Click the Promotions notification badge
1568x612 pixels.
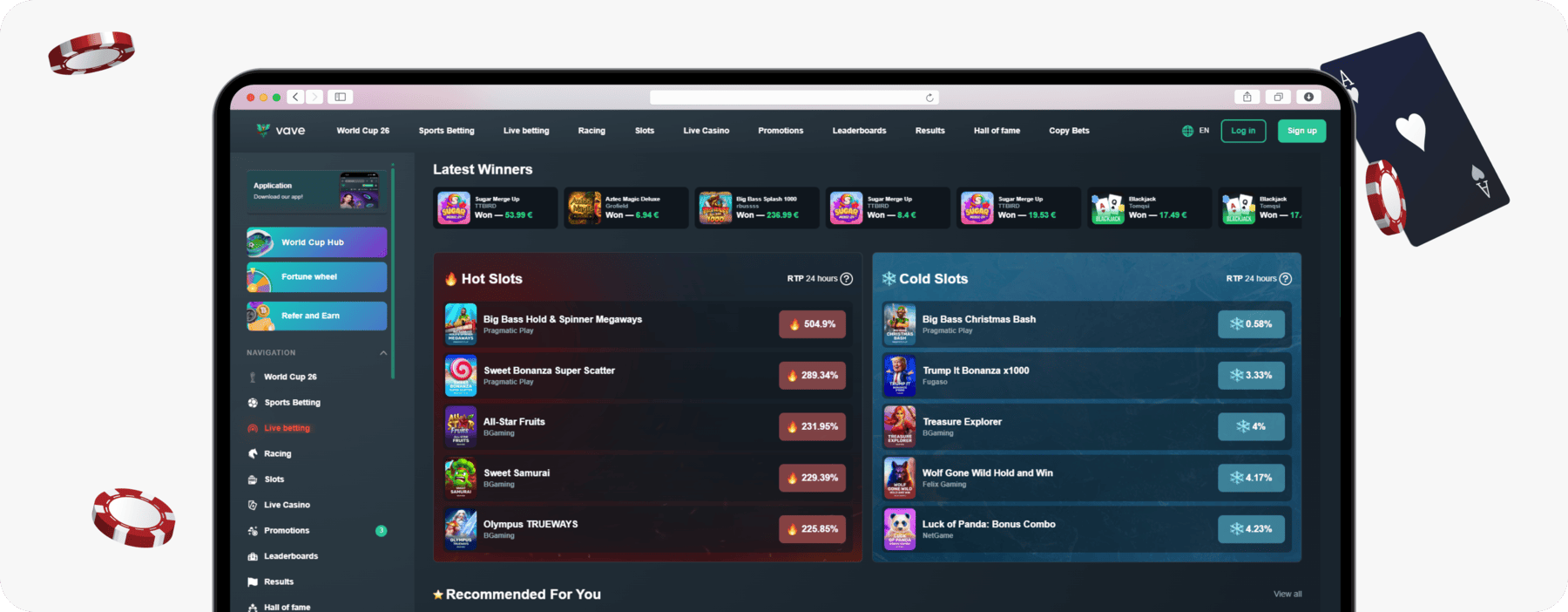coord(381,531)
